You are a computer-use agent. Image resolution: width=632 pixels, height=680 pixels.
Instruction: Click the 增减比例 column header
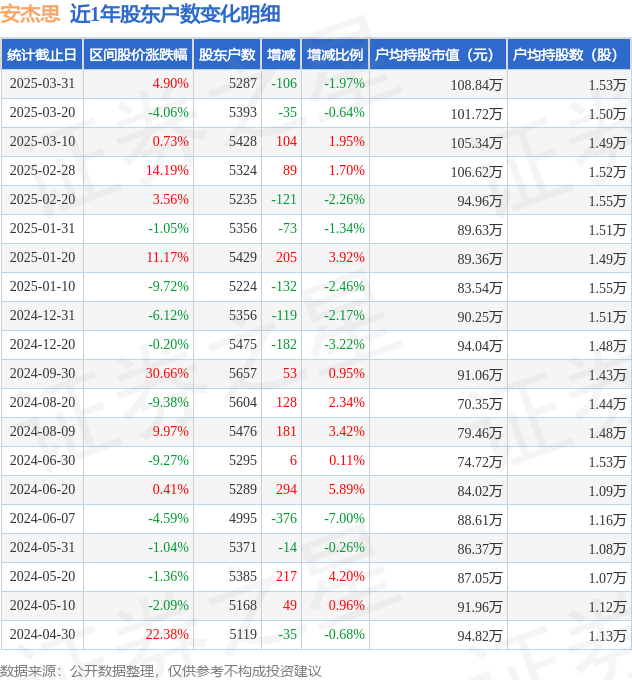click(x=335, y=55)
